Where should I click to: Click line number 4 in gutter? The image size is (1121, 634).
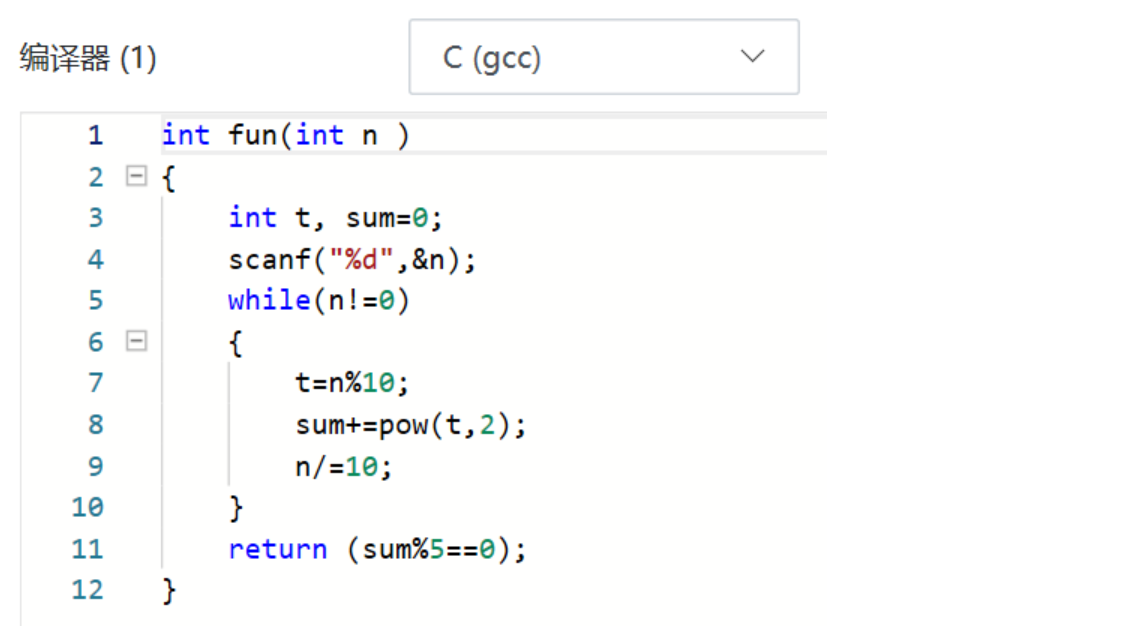click(96, 259)
